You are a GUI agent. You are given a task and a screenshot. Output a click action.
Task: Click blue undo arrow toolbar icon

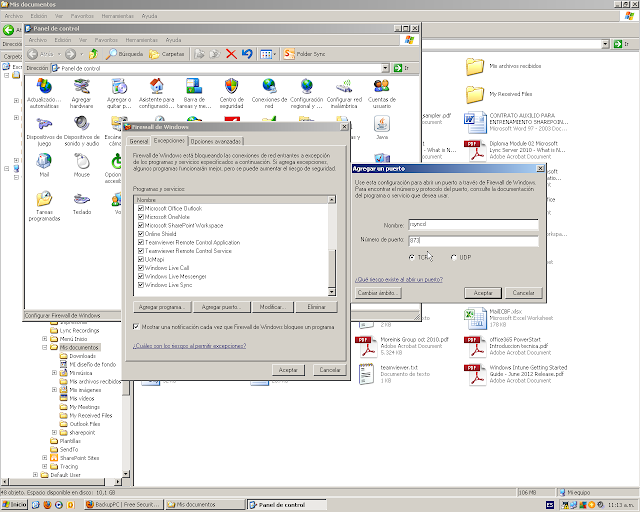[x=247, y=54]
